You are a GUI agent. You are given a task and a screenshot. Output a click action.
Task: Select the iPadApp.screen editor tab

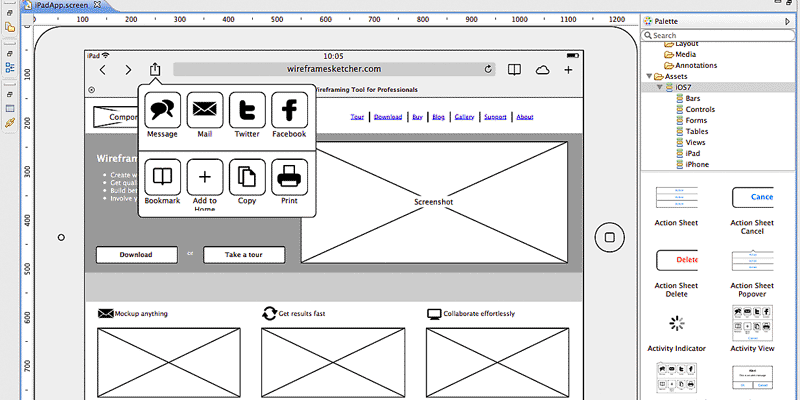pos(59,4)
